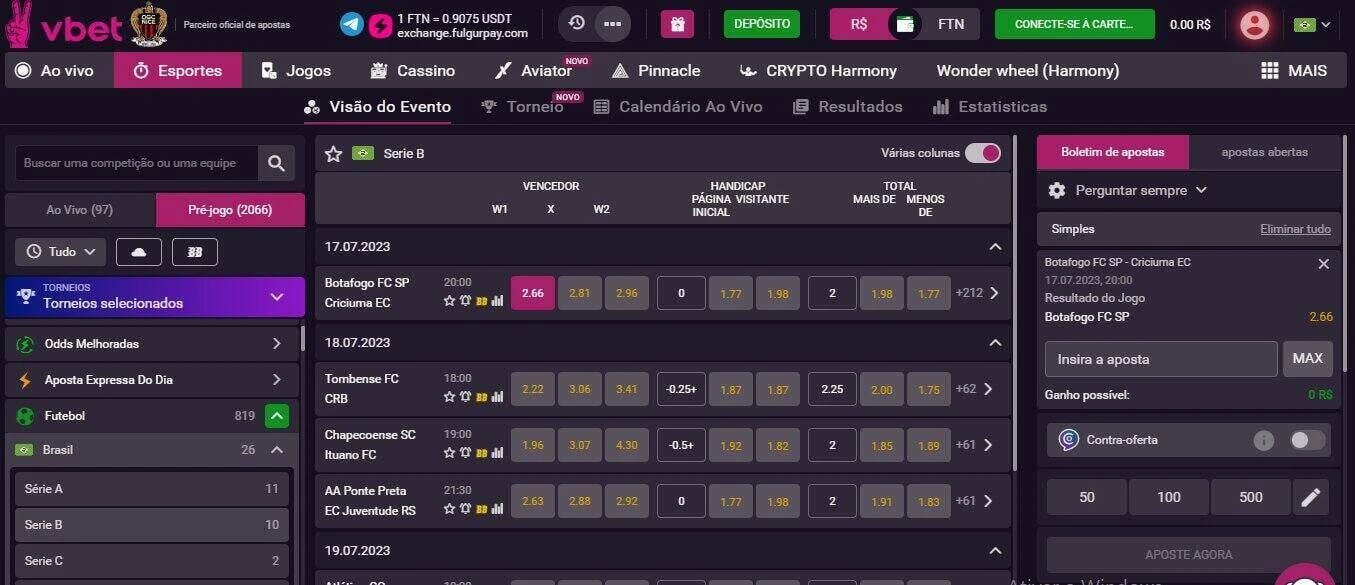
Task: Expand Odds Melhoradas arrow
Action: tap(277, 343)
